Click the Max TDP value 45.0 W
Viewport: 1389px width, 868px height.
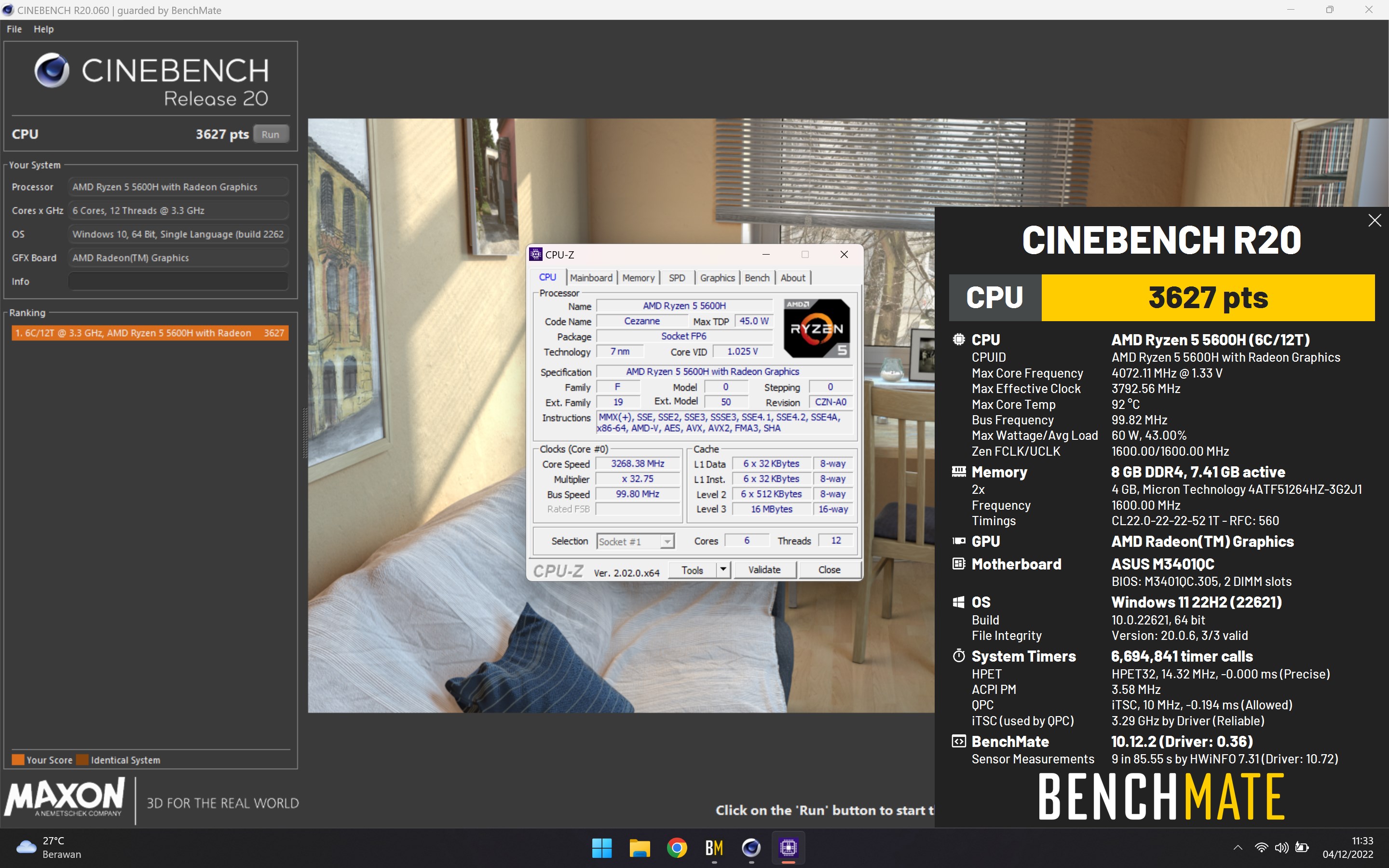754,322
